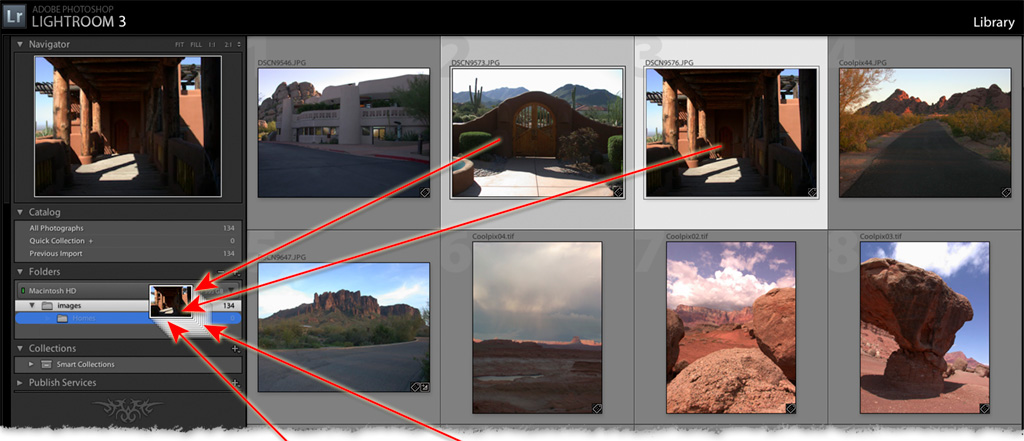Click the Lightroom Lr logo icon
The image size is (1024, 441).
pyautogui.click(x=14, y=18)
